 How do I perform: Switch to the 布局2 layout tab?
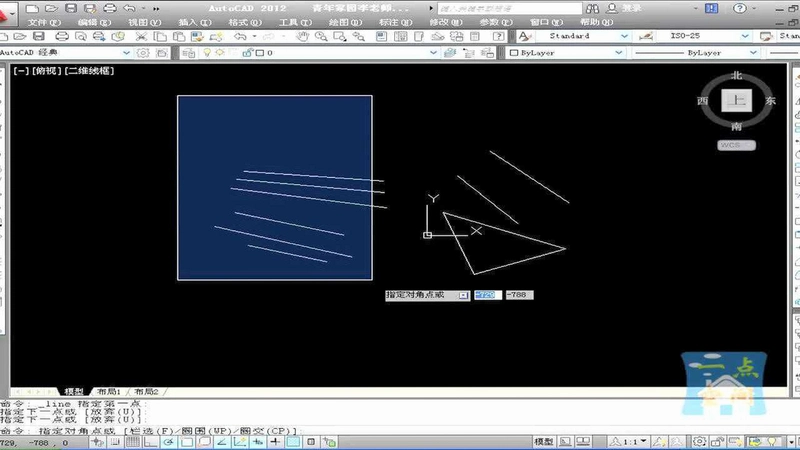tap(146, 392)
